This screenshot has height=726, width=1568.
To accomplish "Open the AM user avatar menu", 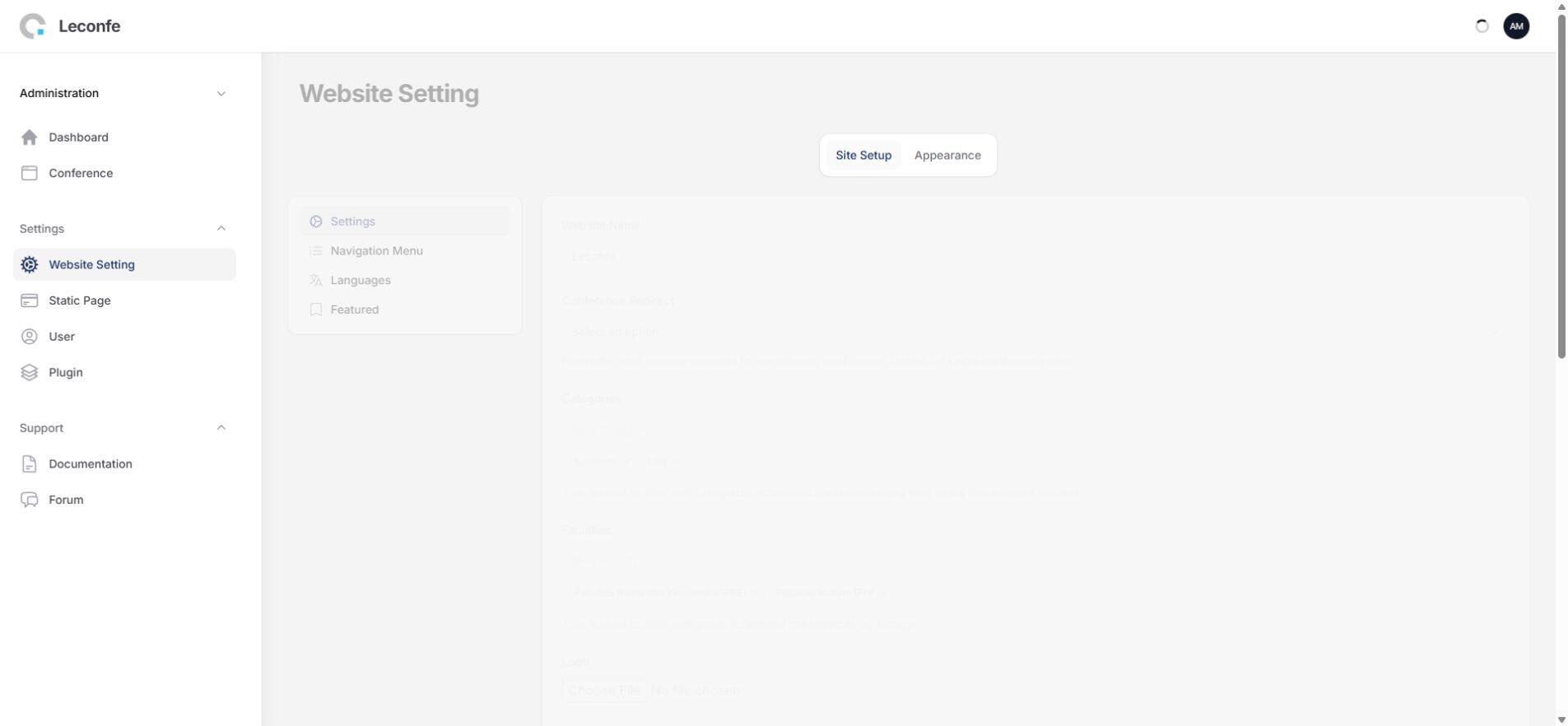I will (1516, 26).
